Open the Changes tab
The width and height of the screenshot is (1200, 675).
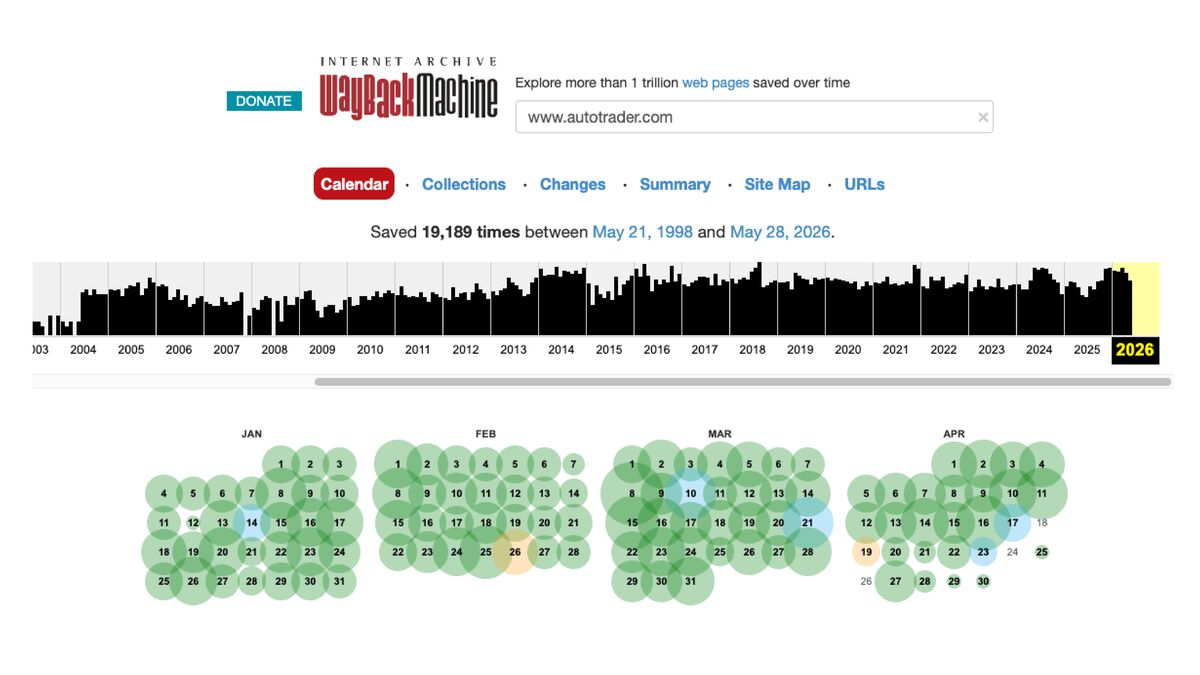[x=573, y=184]
